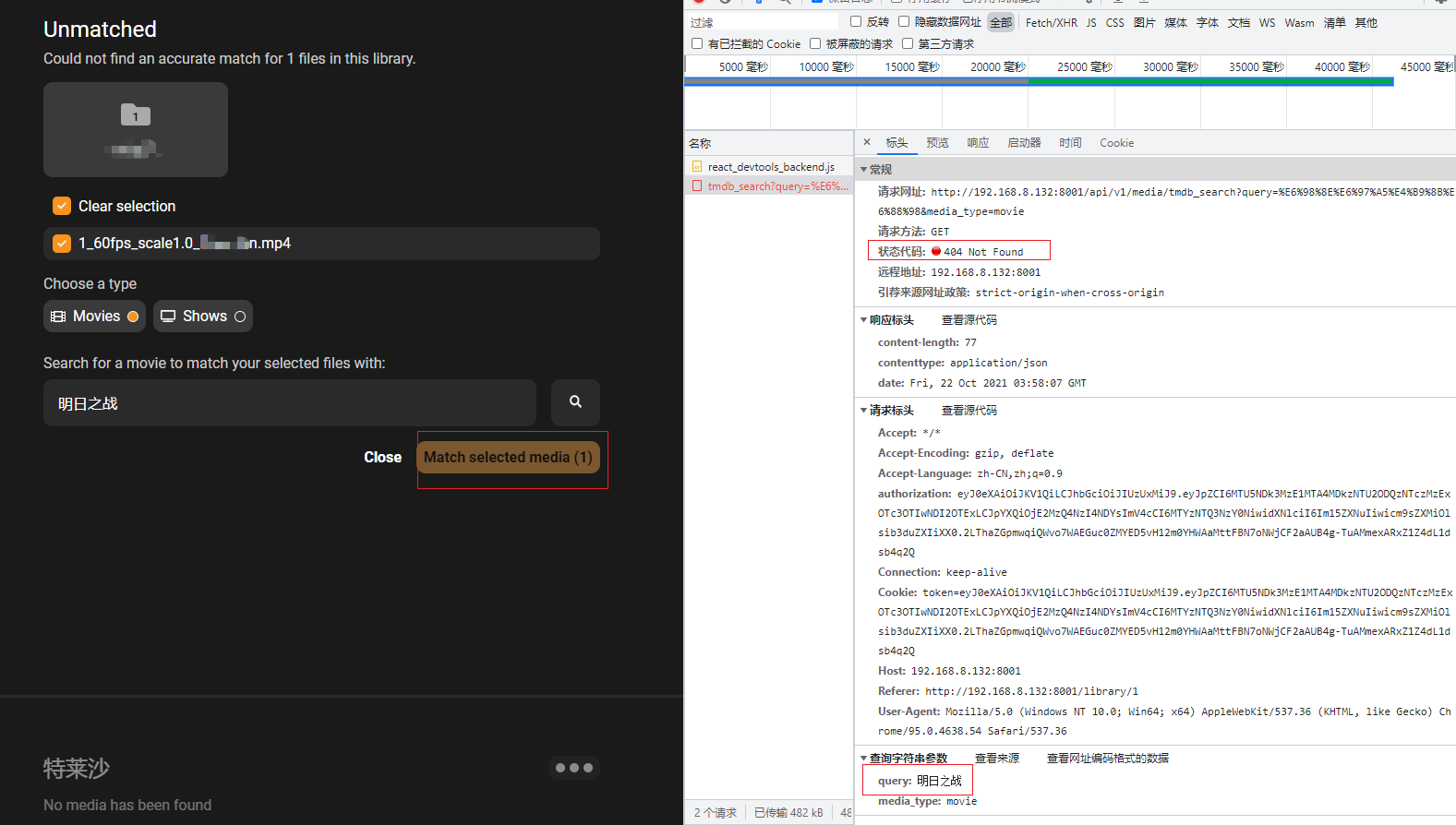Uncheck the 1_60fps_scale1.0 mp4 file checkbox
This screenshot has width=1456, height=825.
[x=62, y=243]
